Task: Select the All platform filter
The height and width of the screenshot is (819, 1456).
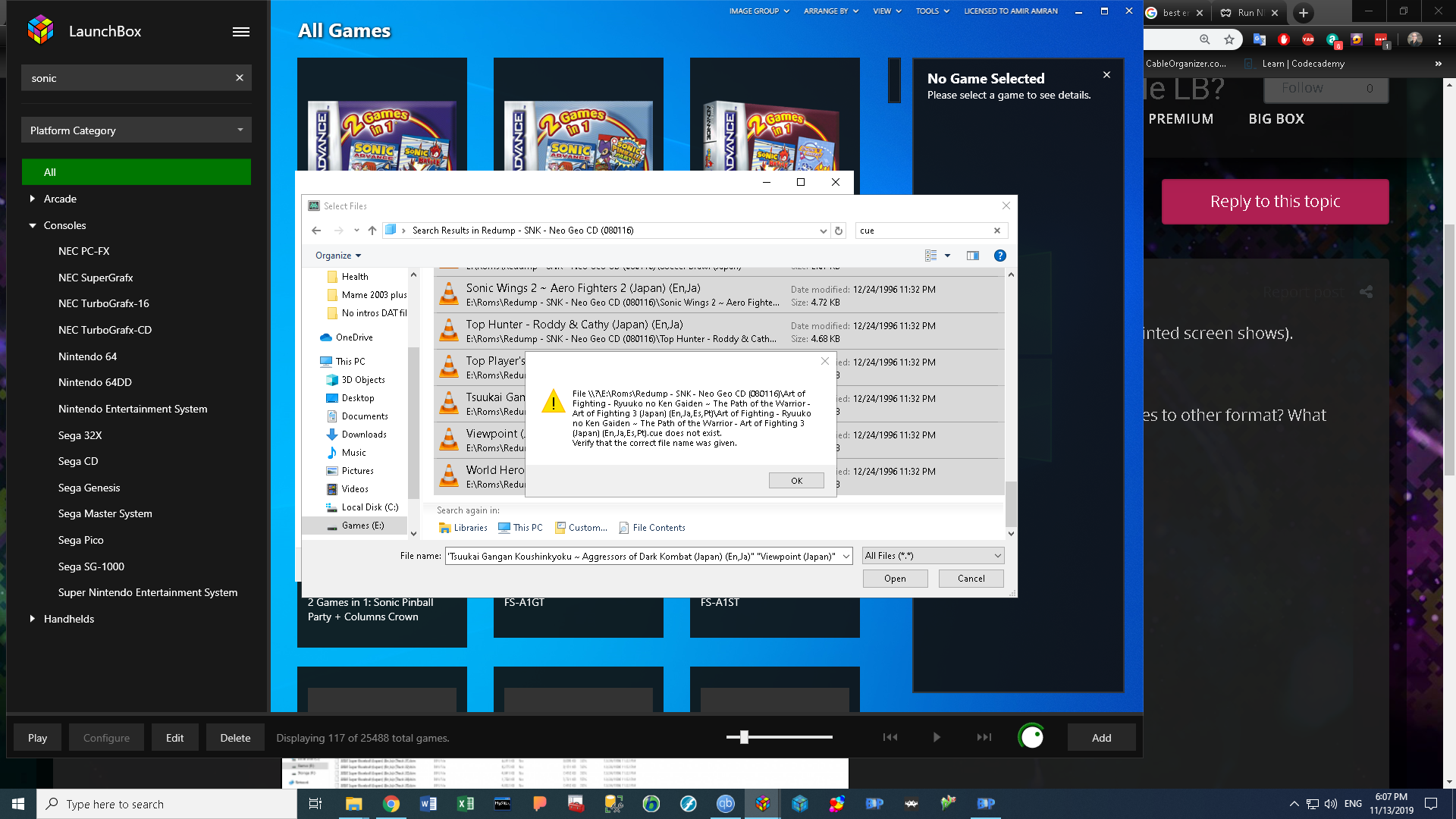Action: pos(136,172)
